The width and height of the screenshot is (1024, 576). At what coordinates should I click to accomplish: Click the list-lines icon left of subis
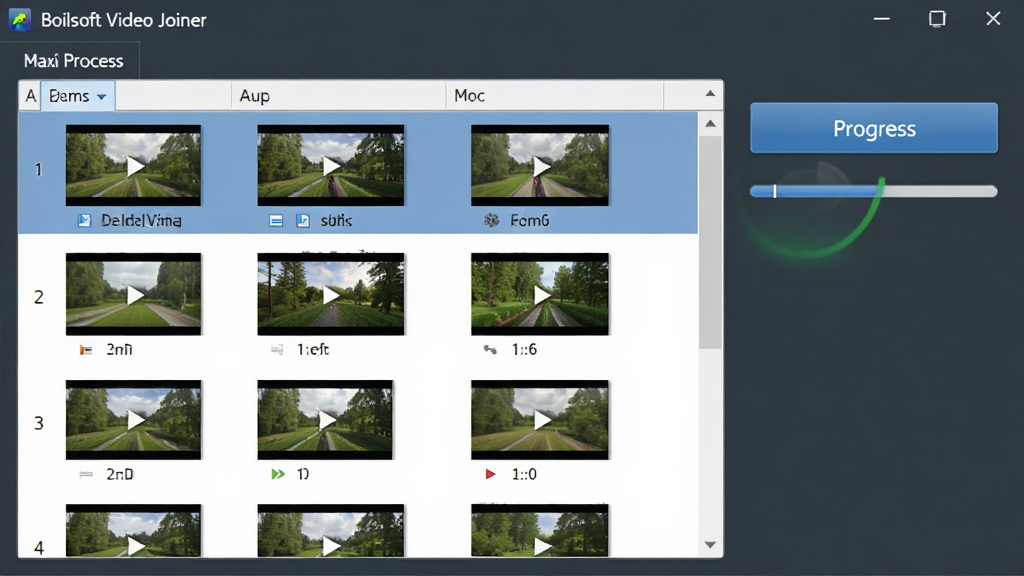(x=276, y=221)
